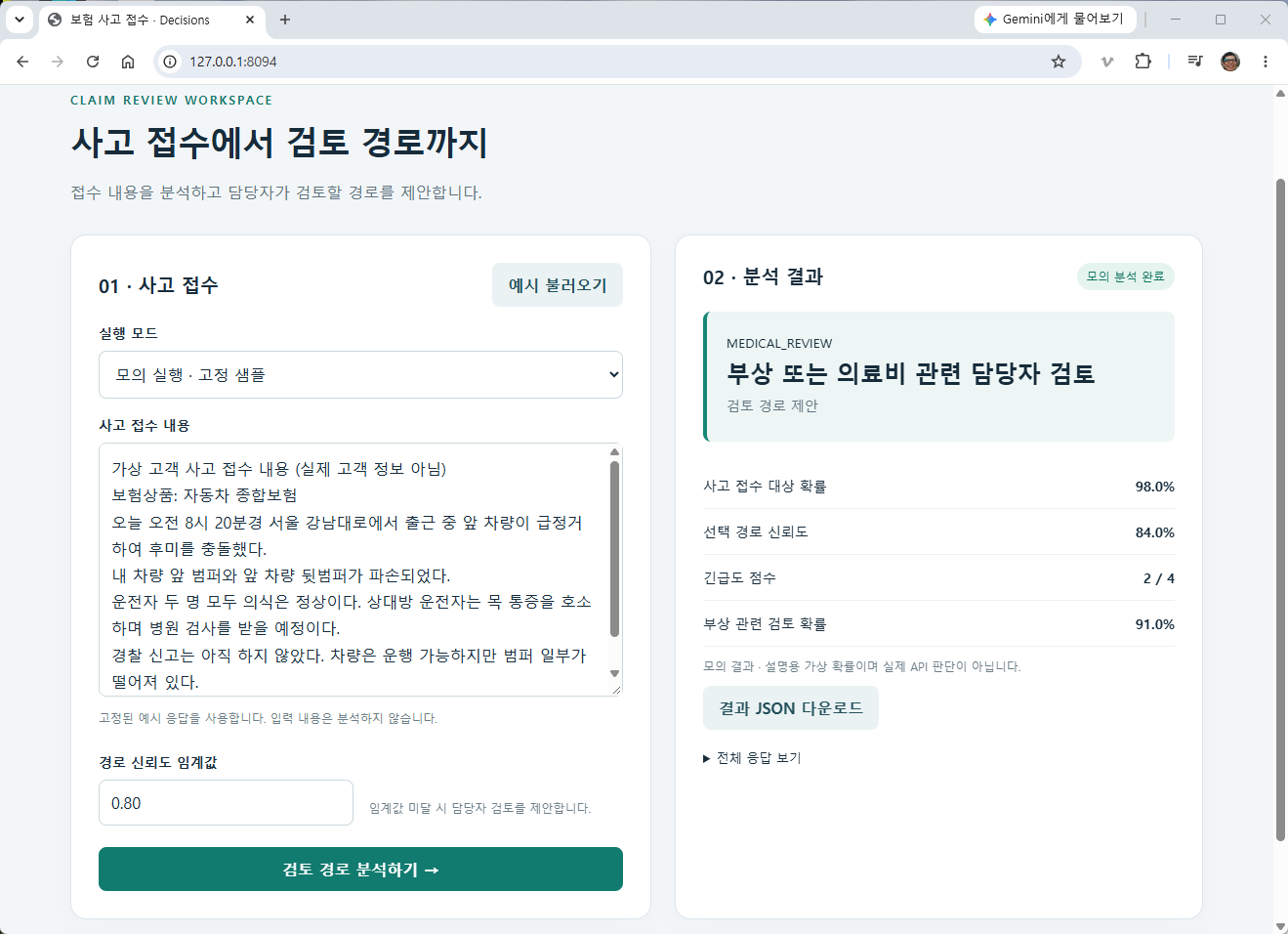The width and height of the screenshot is (1288, 934).
Task: Click the 91.0% value
Action: click(x=1154, y=624)
